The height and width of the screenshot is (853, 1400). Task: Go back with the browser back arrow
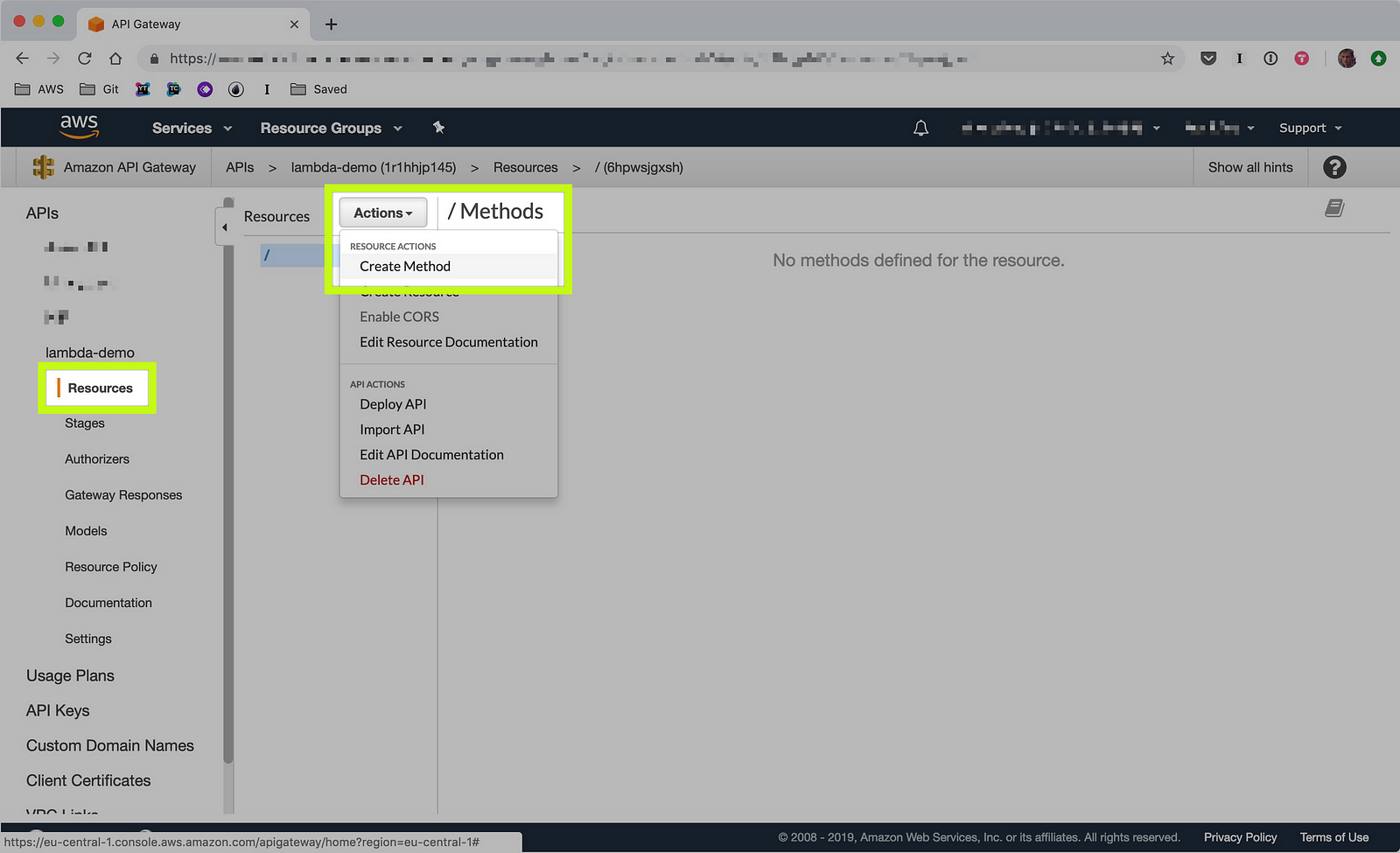[23, 59]
